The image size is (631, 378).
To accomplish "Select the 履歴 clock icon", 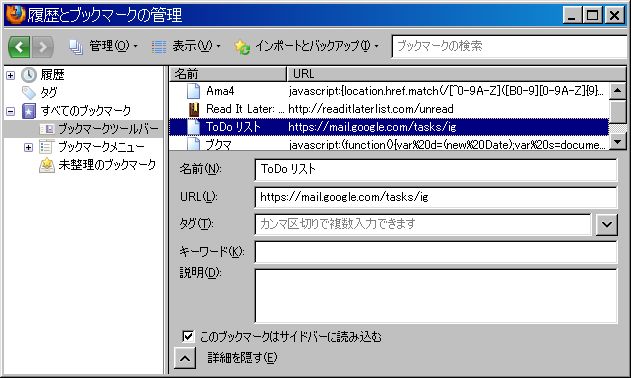I will 29,75.
